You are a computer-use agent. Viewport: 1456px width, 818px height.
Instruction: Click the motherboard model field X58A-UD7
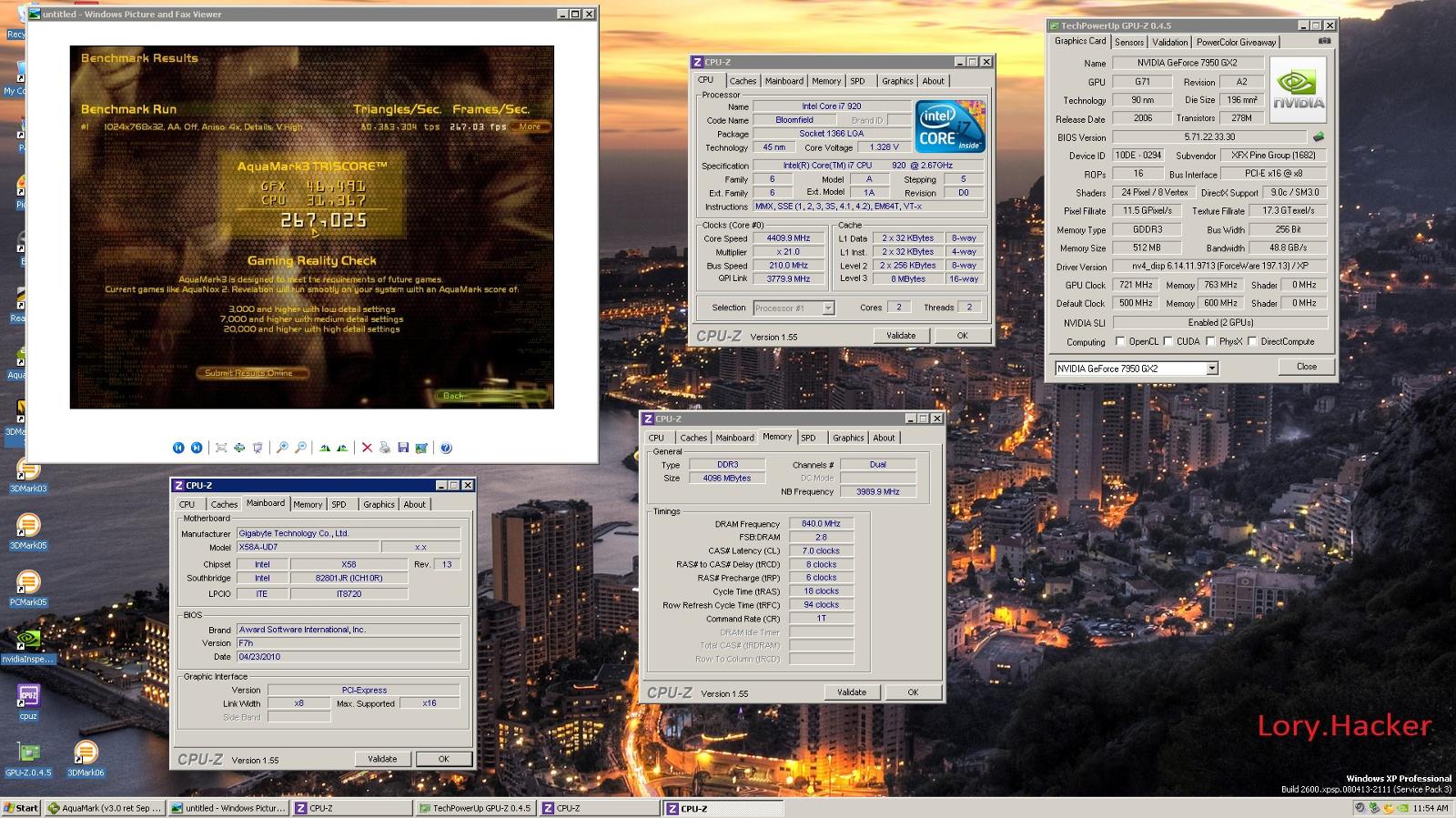click(x=307, y=547)
